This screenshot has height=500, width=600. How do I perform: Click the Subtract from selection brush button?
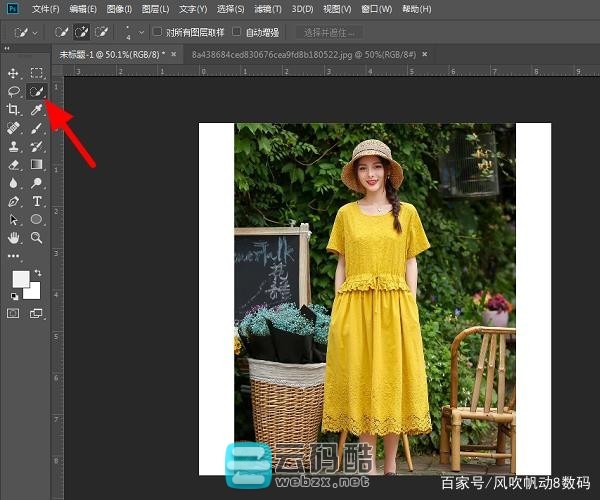(x=101, y=32)
